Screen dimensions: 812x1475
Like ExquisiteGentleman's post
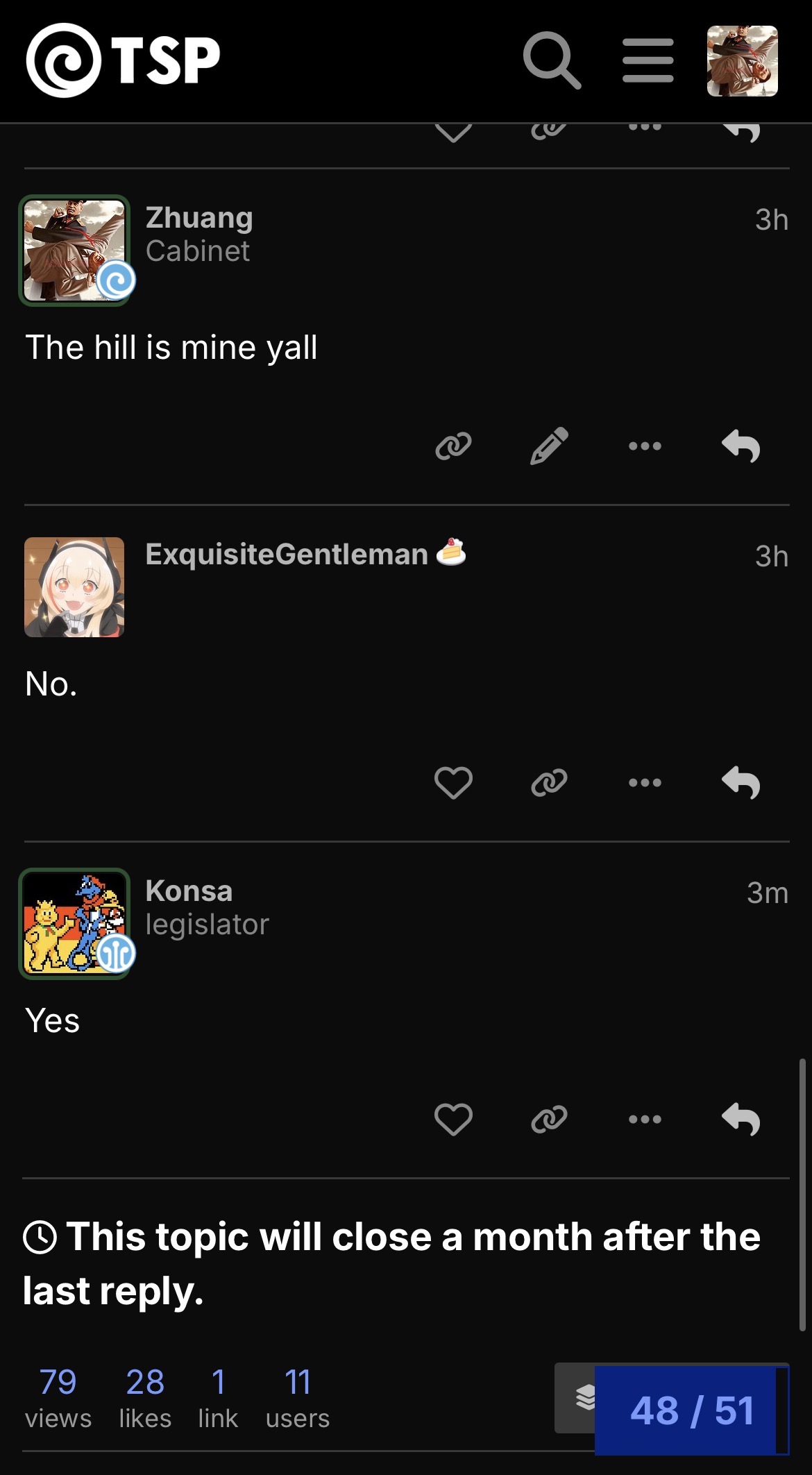click(x=453, y=782)
